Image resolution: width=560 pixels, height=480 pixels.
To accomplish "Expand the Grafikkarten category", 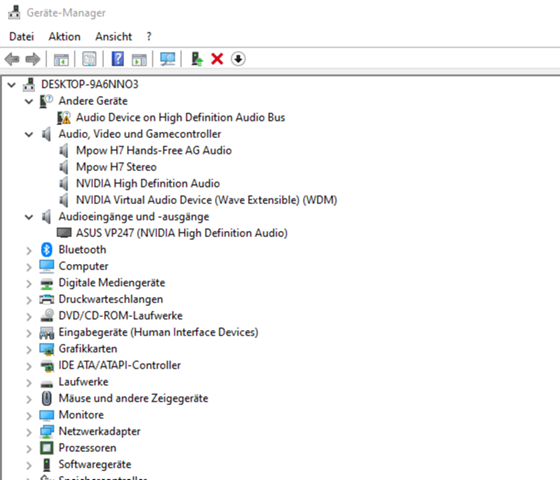I will [x=29, y=350].
